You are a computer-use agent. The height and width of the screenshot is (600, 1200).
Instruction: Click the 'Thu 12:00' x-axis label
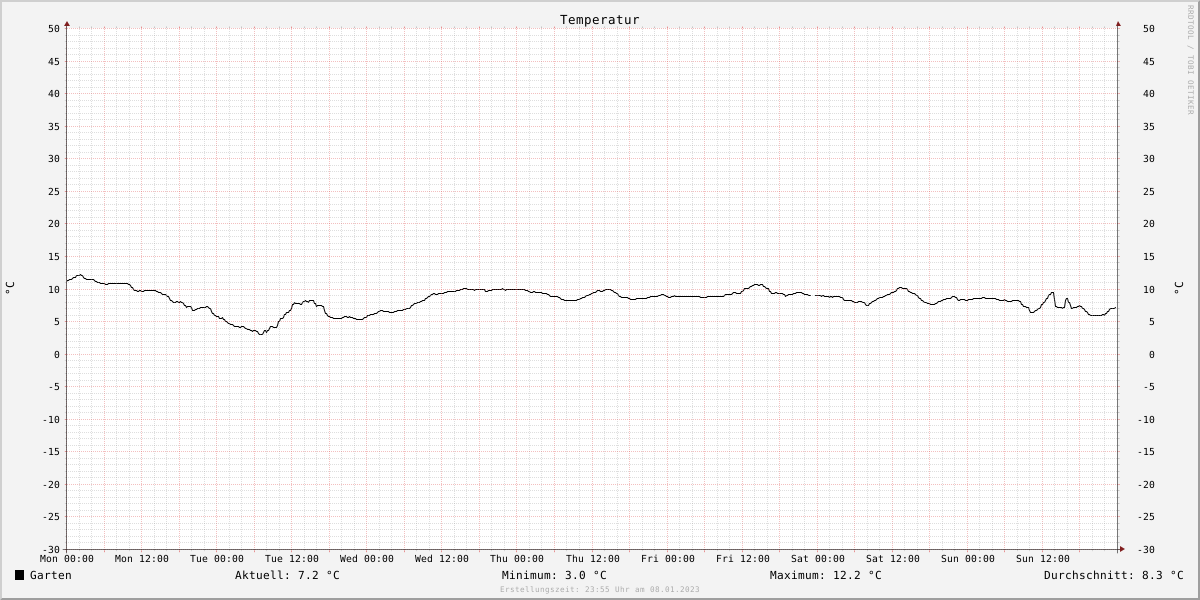click(x=593, y=559)
